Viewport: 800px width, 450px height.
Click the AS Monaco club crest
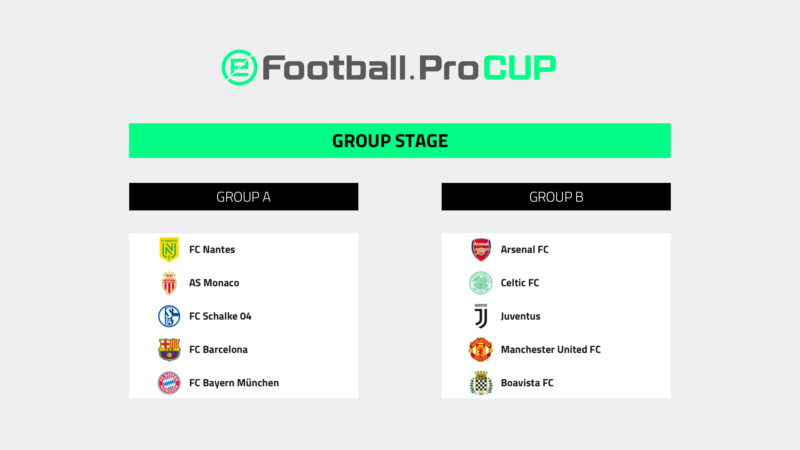(x=169, y=283)
